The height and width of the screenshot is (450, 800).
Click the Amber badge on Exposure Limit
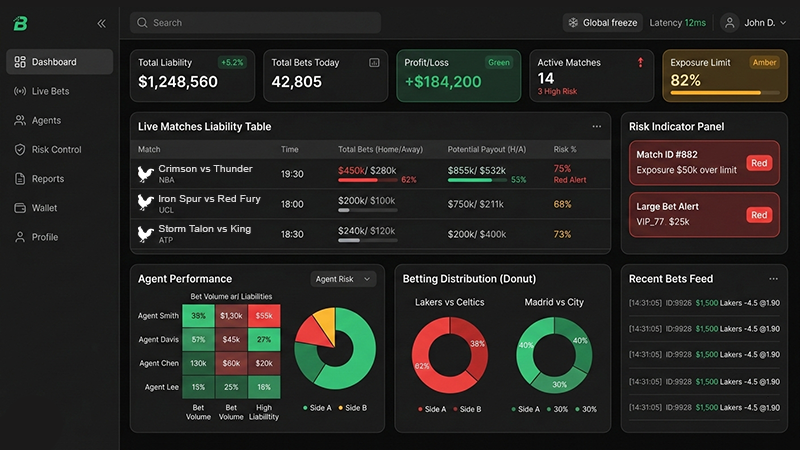pos(764,62)
